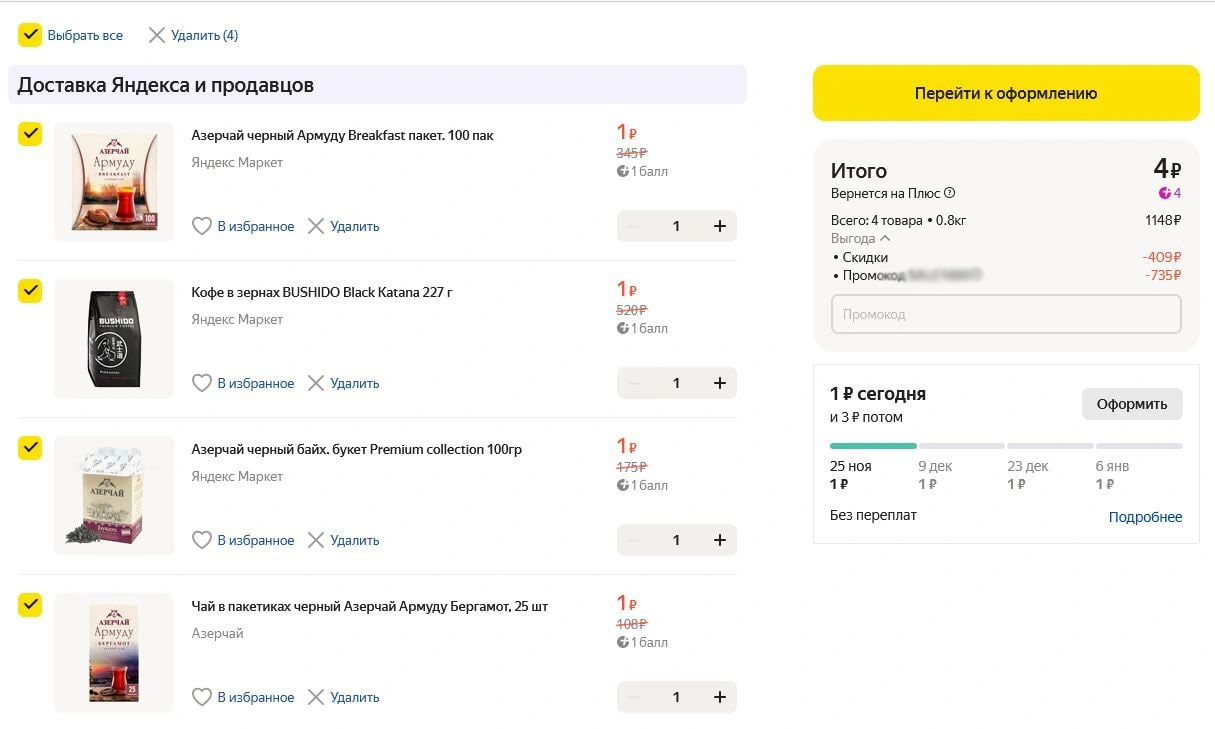The width and height of the screenshot is (1215, 729).
Task: Click 'Оформить' installment button
Action: [1132, 404]
